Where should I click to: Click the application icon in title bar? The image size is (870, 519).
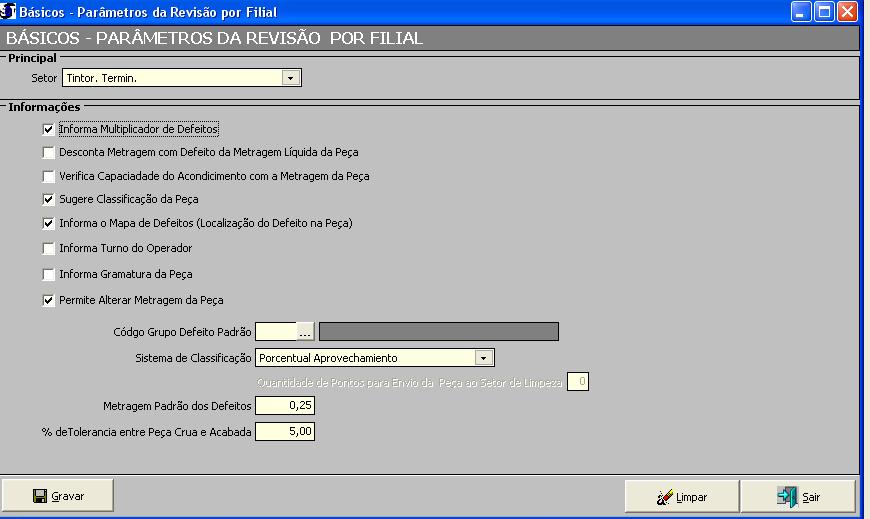[8, 12]
